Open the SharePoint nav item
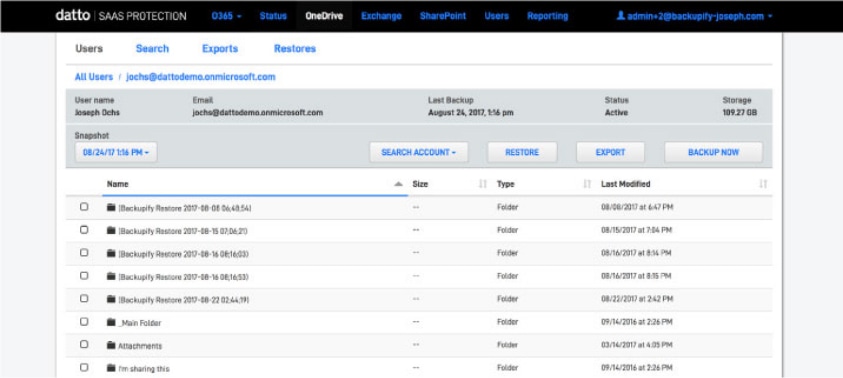 [x=443, y=16]
